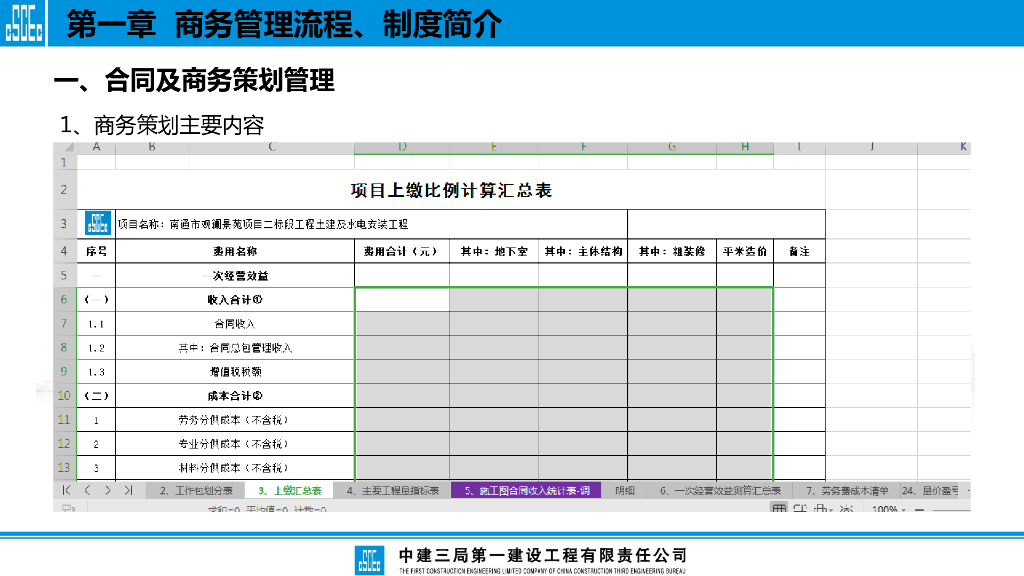Open the 2、工作包划分表 sheet tab

pos(196,491)
